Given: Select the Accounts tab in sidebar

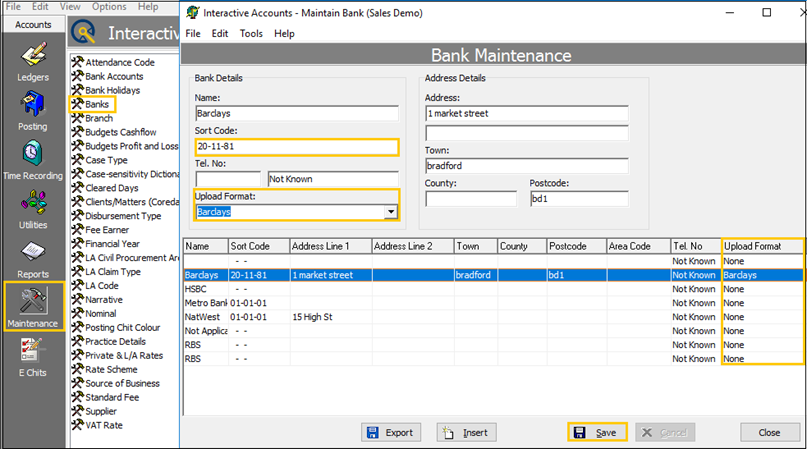Looking at the screenshot, I should coord(33,25).
